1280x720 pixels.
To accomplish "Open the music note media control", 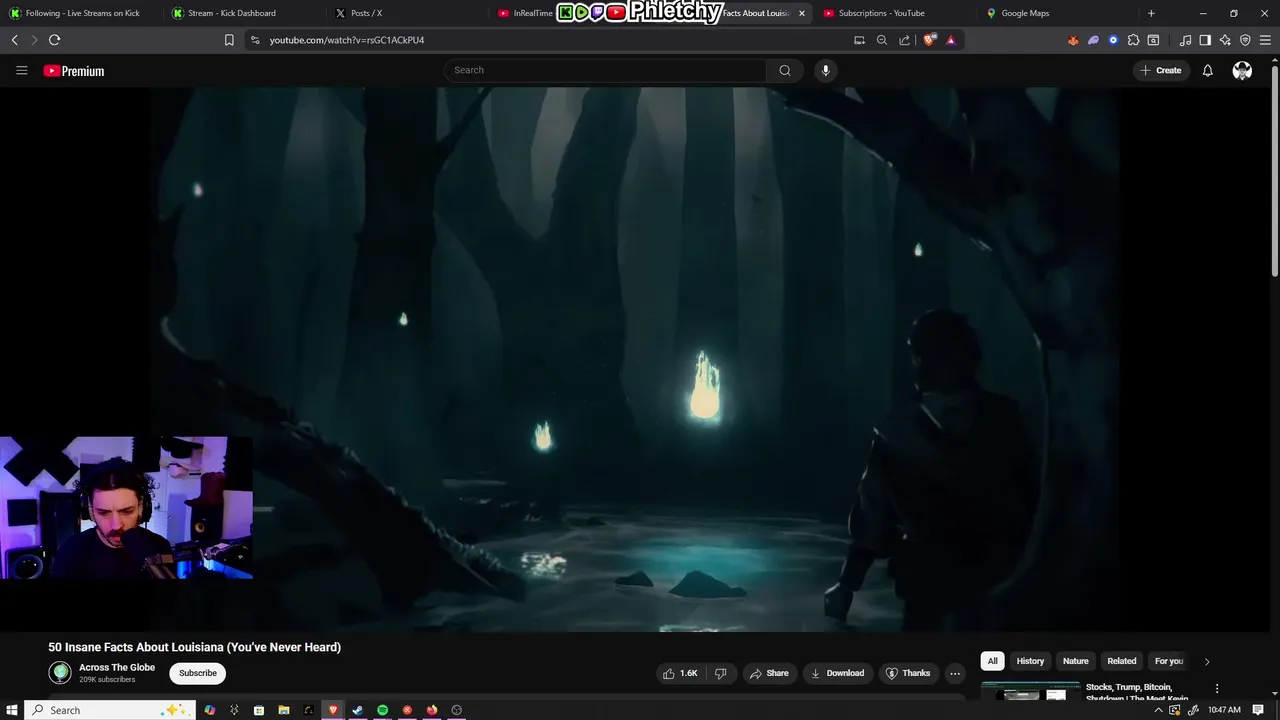I will 1185,40.
